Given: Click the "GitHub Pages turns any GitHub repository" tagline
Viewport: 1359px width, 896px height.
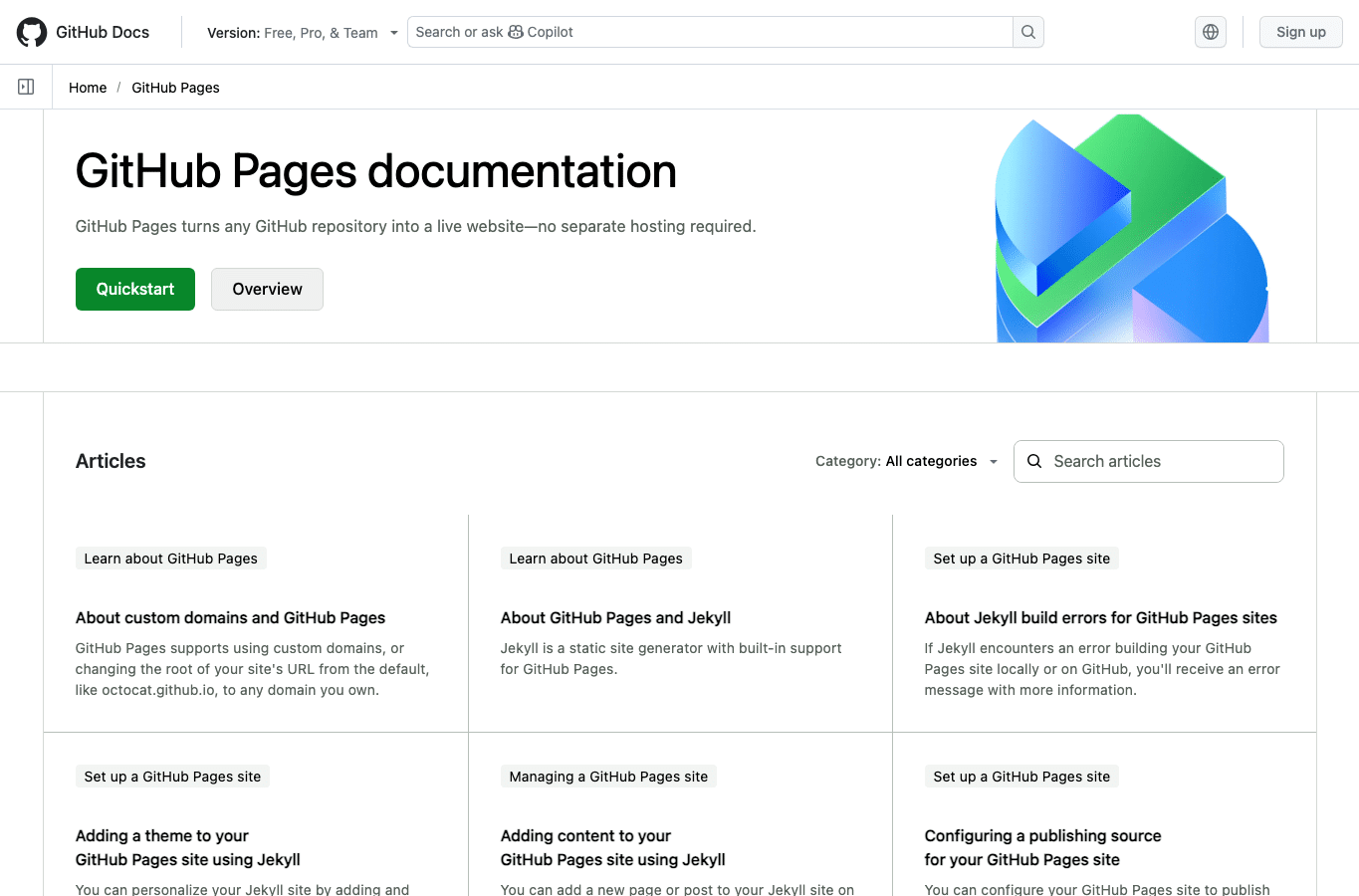Looking at the screenshot, I should 415,226.
